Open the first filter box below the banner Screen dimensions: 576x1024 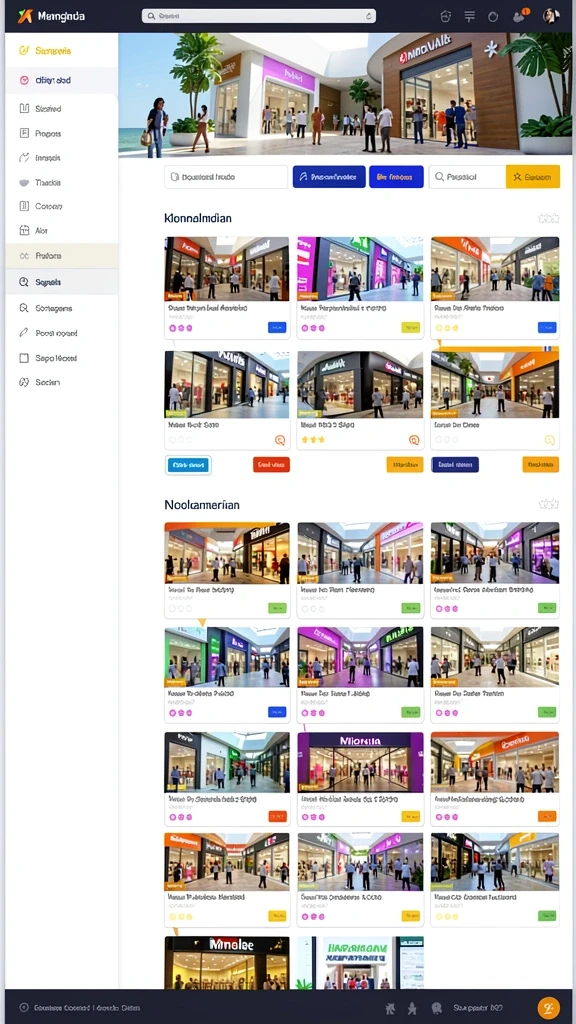(226, 177)
